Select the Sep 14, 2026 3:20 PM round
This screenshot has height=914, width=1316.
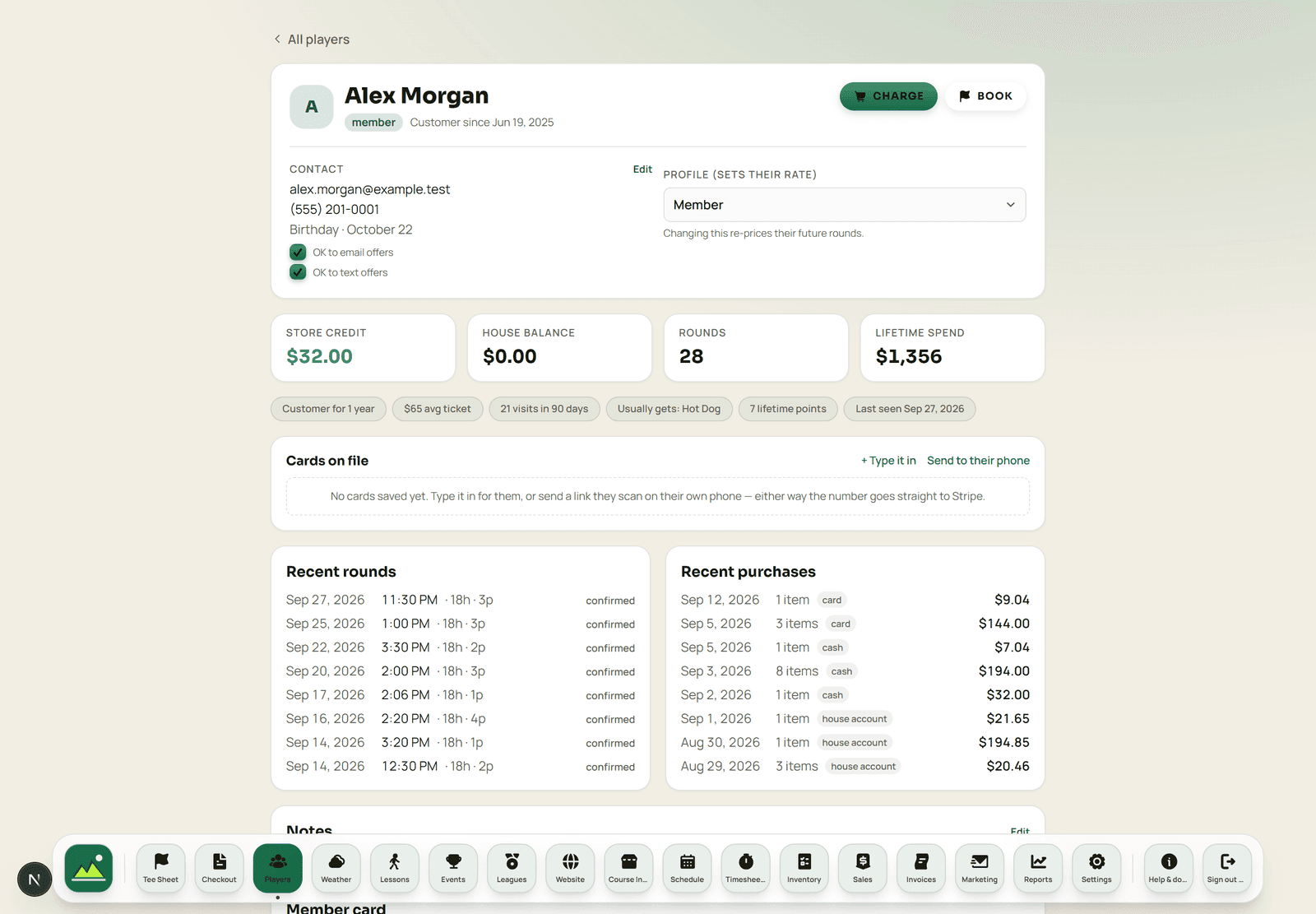(461, 743)
